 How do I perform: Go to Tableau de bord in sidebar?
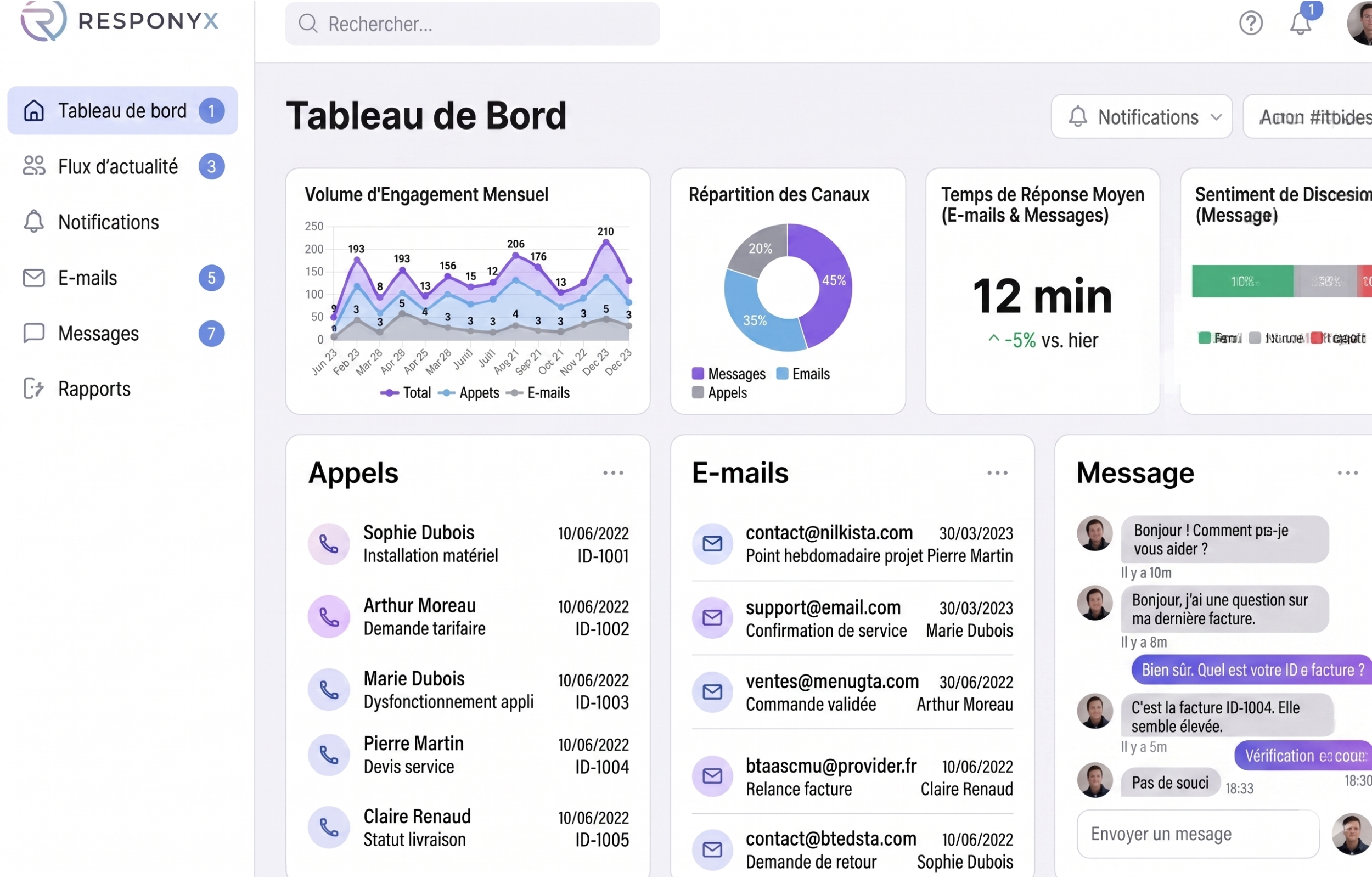click(x=122, y=111)
